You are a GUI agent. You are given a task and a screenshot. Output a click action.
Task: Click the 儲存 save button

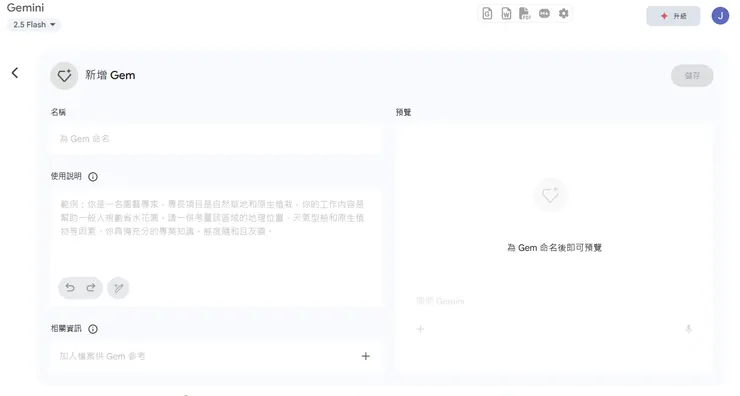(692, 76)
